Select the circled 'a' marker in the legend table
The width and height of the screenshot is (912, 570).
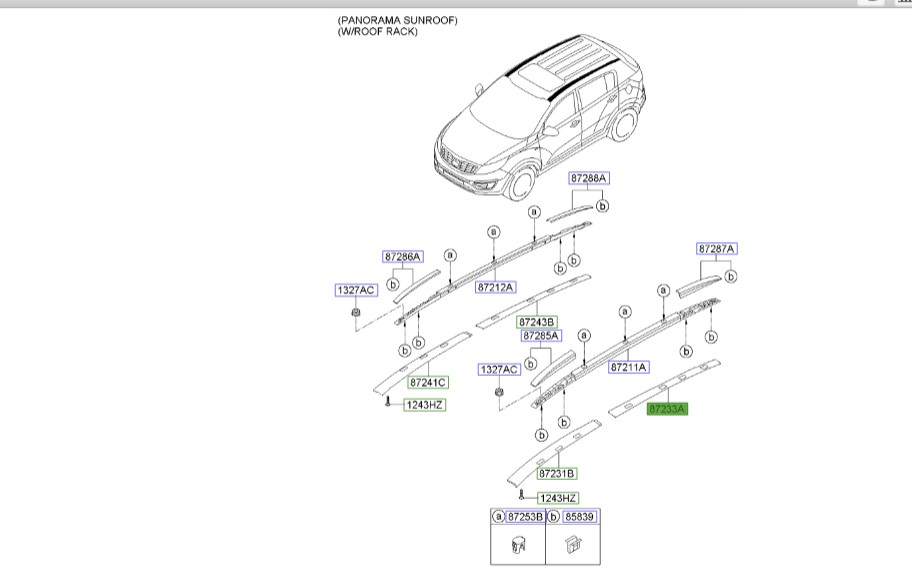click(498, 517)
